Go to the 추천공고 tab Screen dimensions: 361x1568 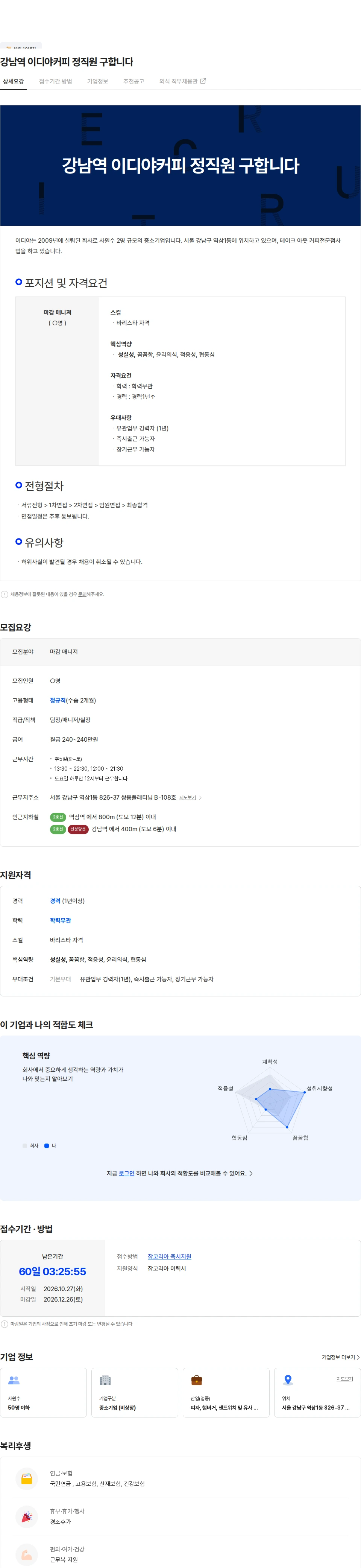pos(133,81)
